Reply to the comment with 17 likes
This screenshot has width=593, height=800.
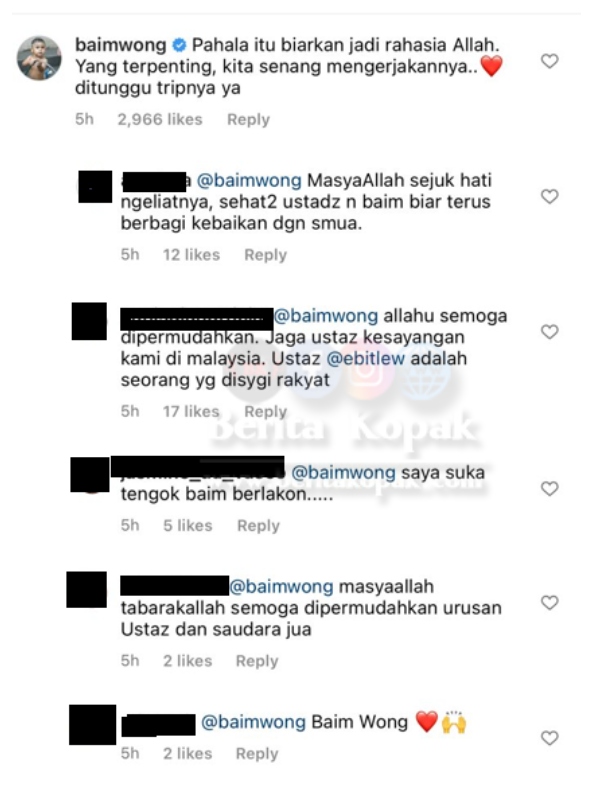point(265,411)
